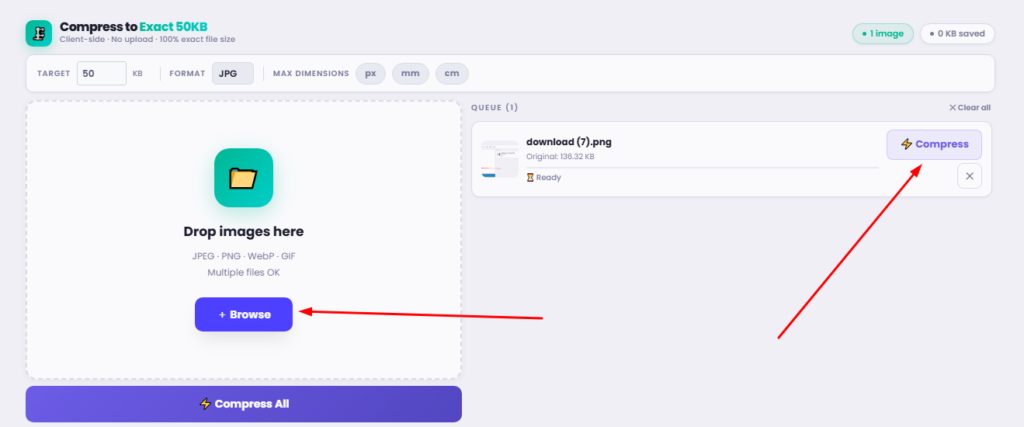Click the progress bar under download (7).png
Image resolution: width=1024 pixels, height=427 pixels.
click(x=702, y=168)
